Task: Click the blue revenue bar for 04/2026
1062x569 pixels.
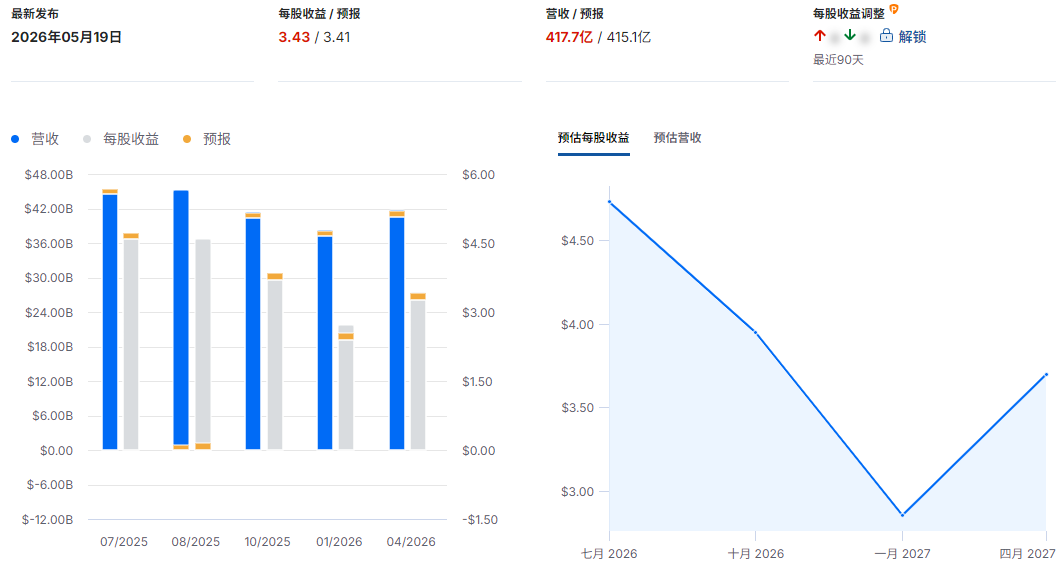Action: 397,333
